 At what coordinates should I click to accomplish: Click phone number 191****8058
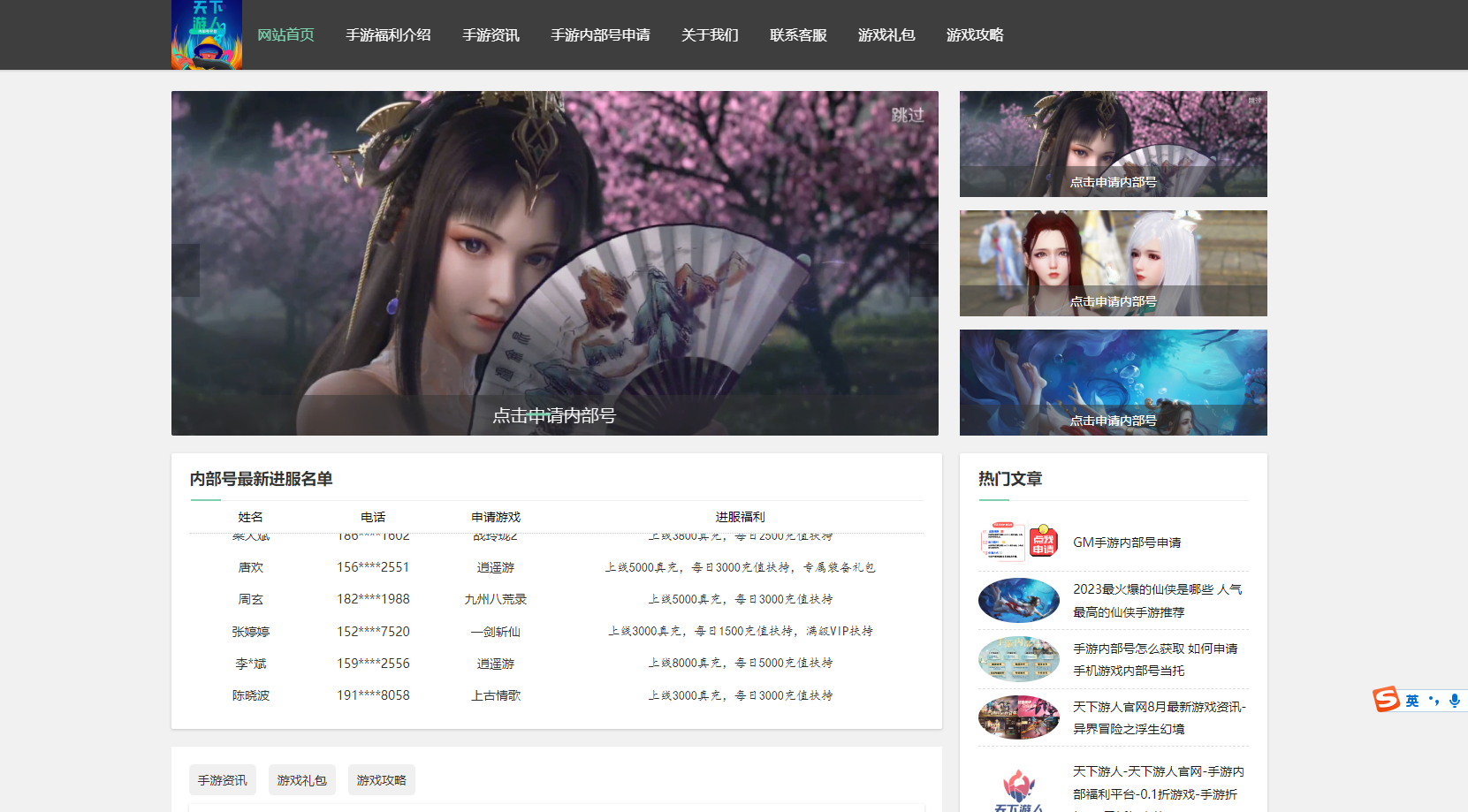tap(373, 695)
